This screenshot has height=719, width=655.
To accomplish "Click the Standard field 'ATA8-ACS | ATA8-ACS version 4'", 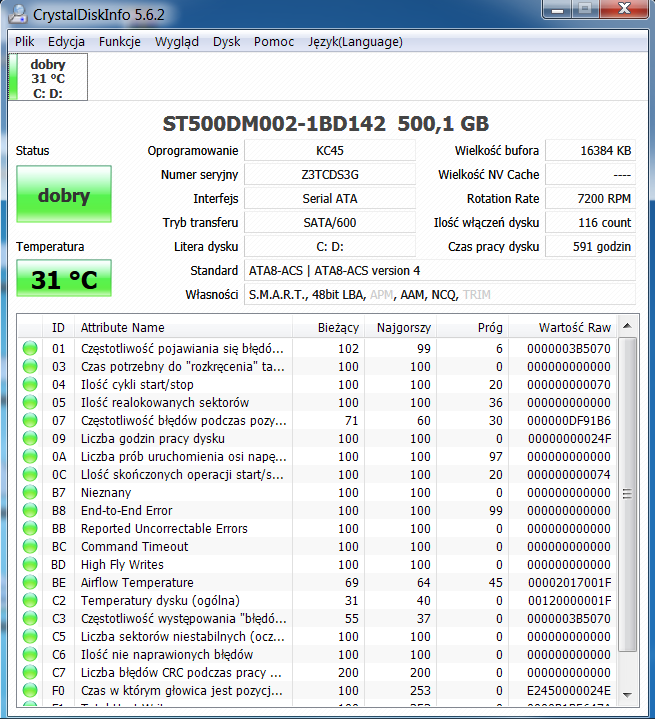I will coord(440,271).
